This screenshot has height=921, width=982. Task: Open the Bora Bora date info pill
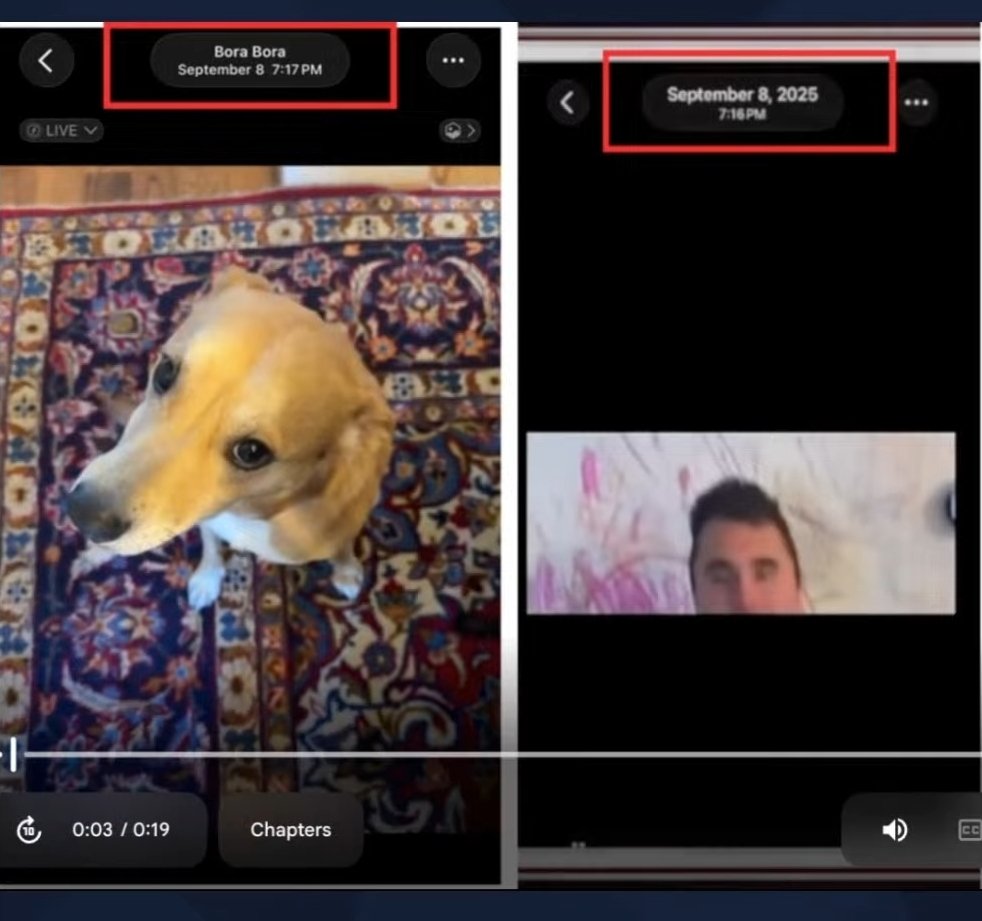coord(250,61)
